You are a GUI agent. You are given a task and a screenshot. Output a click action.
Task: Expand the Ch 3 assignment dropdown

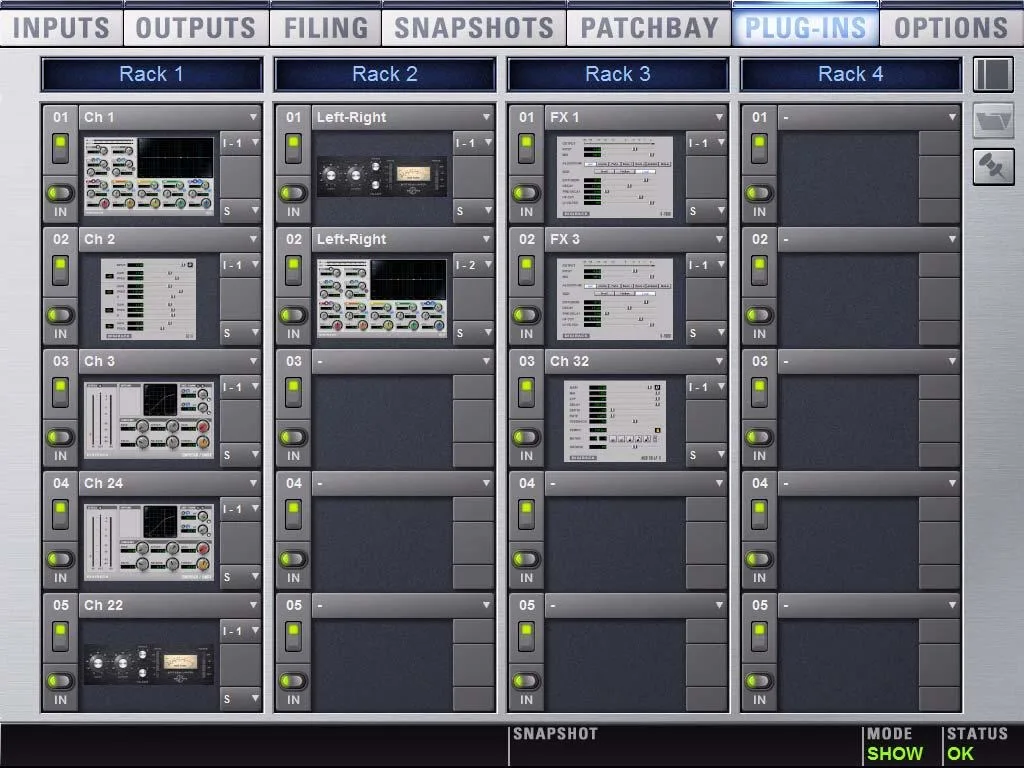pos(170,361)
